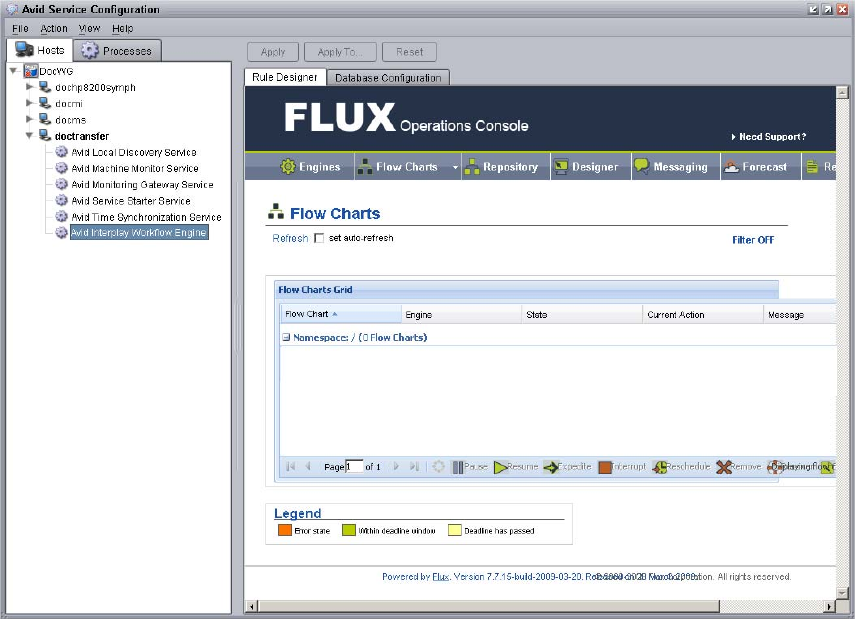
Task: Click the Page number input field
Action: pos(354,466)
